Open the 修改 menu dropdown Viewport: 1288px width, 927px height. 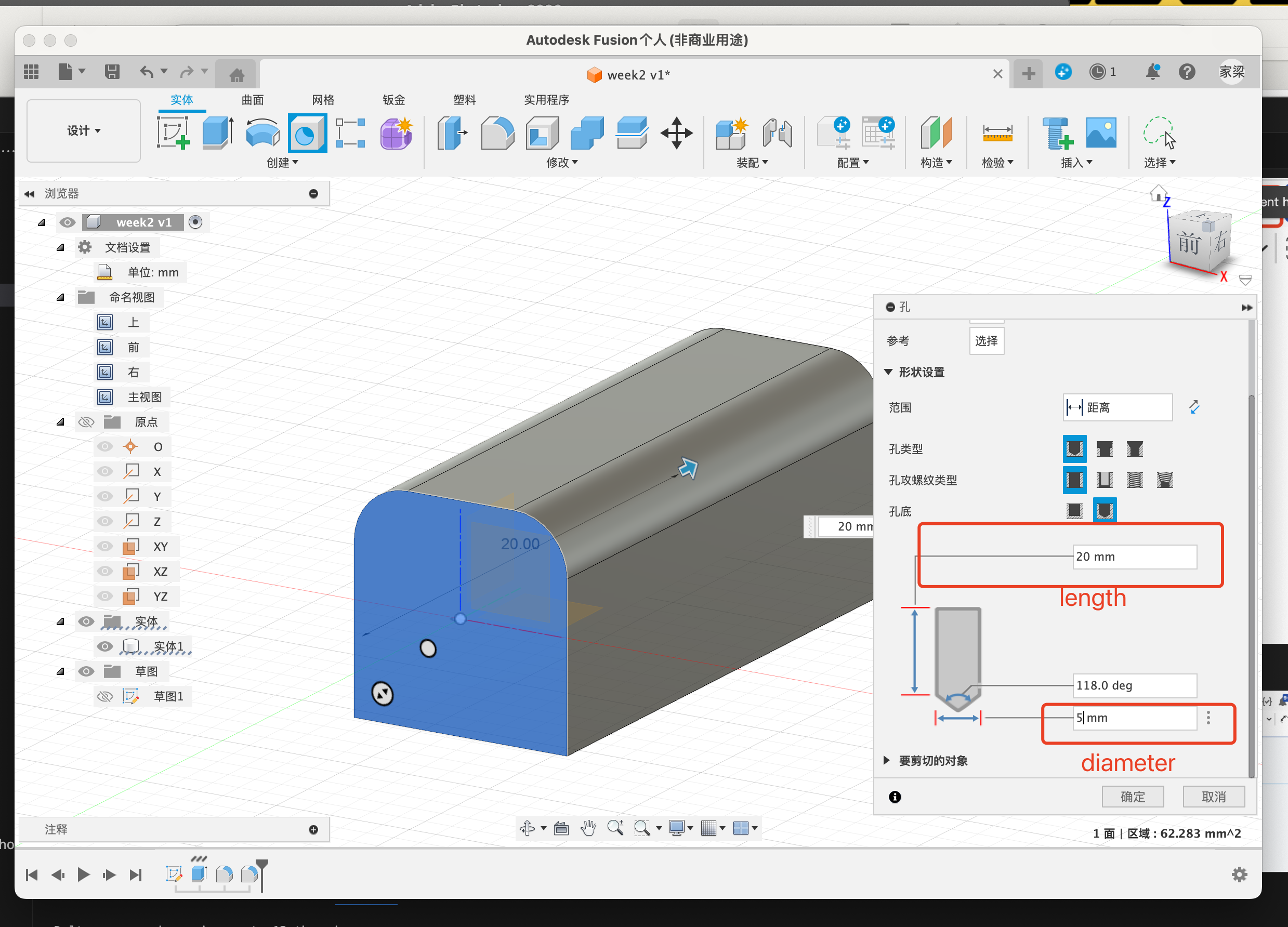(x=562, y=163)
